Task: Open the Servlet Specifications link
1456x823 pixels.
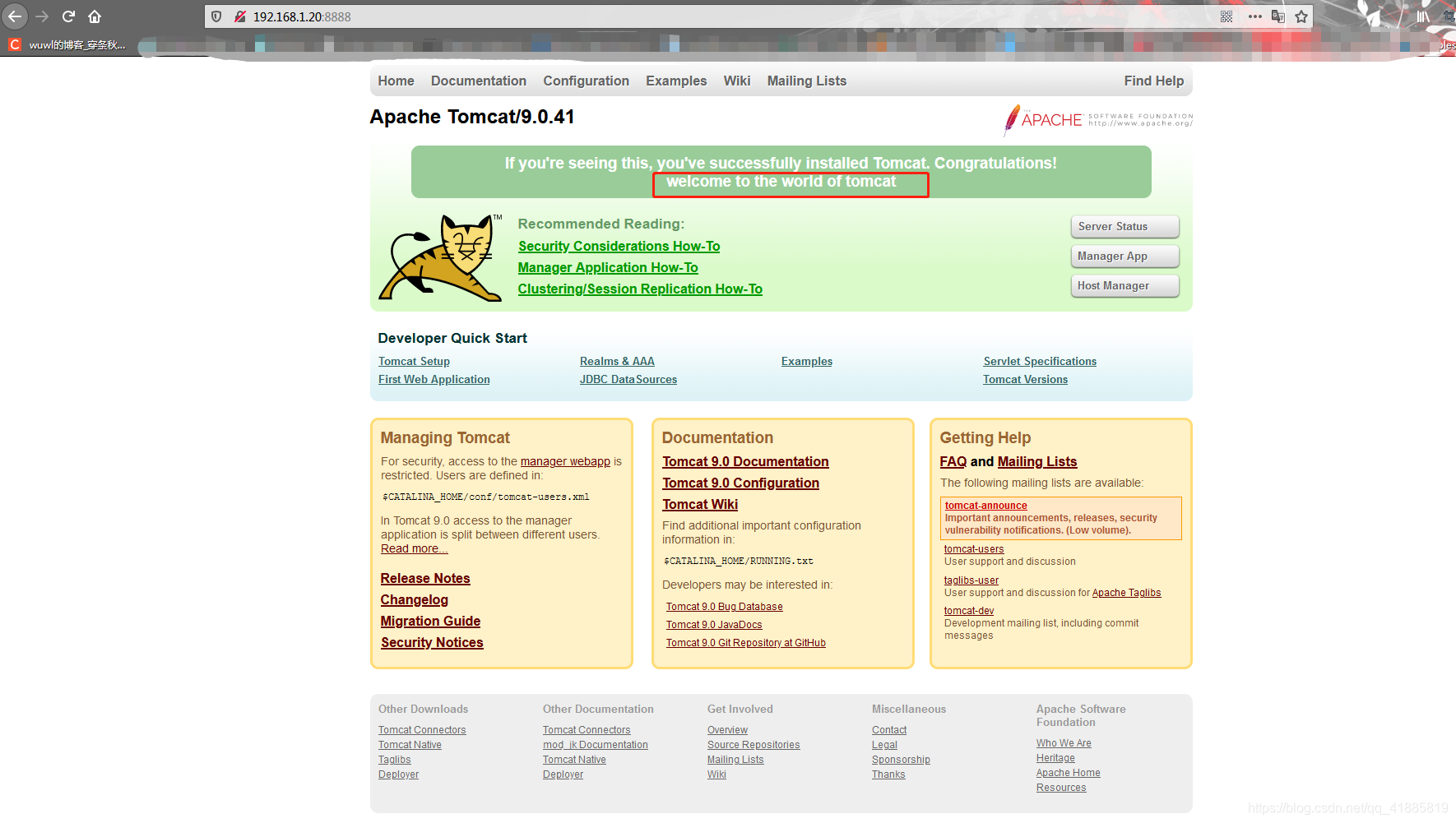Action: tap(1040, 362)
